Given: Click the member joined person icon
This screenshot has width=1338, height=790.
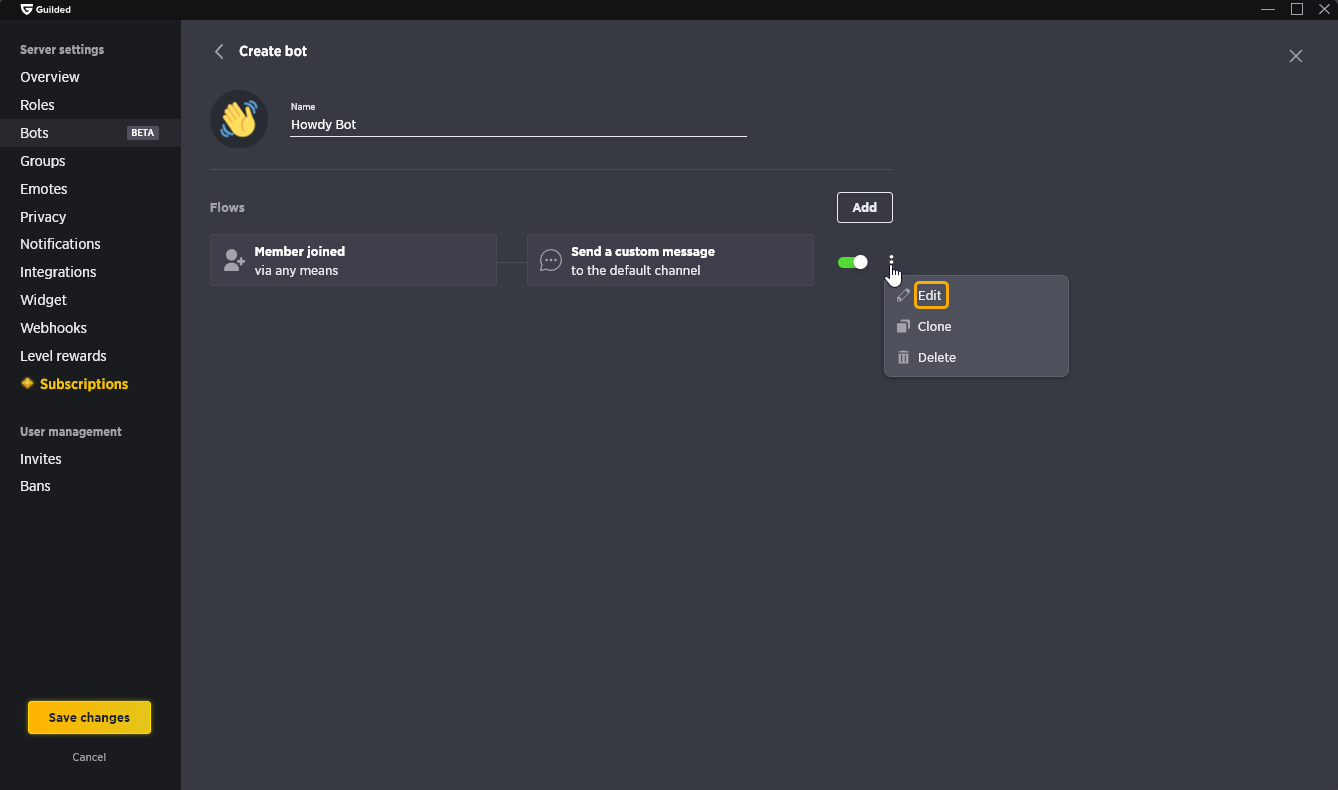Looking at the screenshot, I should click(x=234, y=261).
